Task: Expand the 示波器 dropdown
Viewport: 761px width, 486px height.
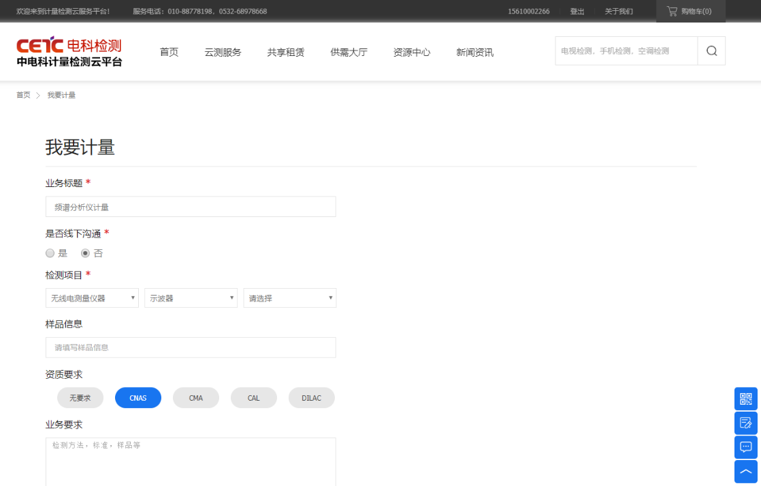Action: [191, 298]
